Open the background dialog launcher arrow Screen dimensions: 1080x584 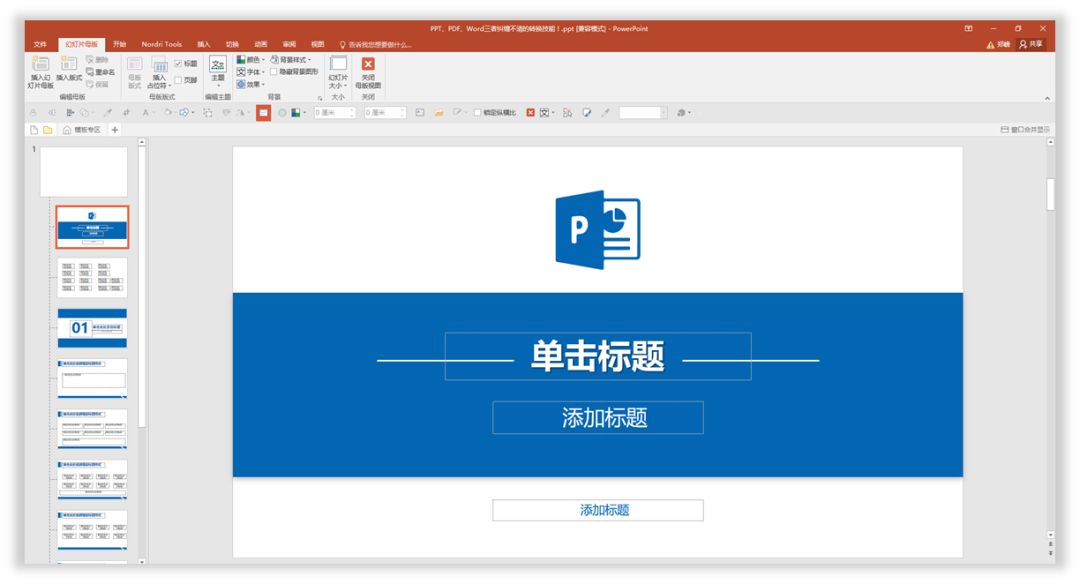point(320,98)
